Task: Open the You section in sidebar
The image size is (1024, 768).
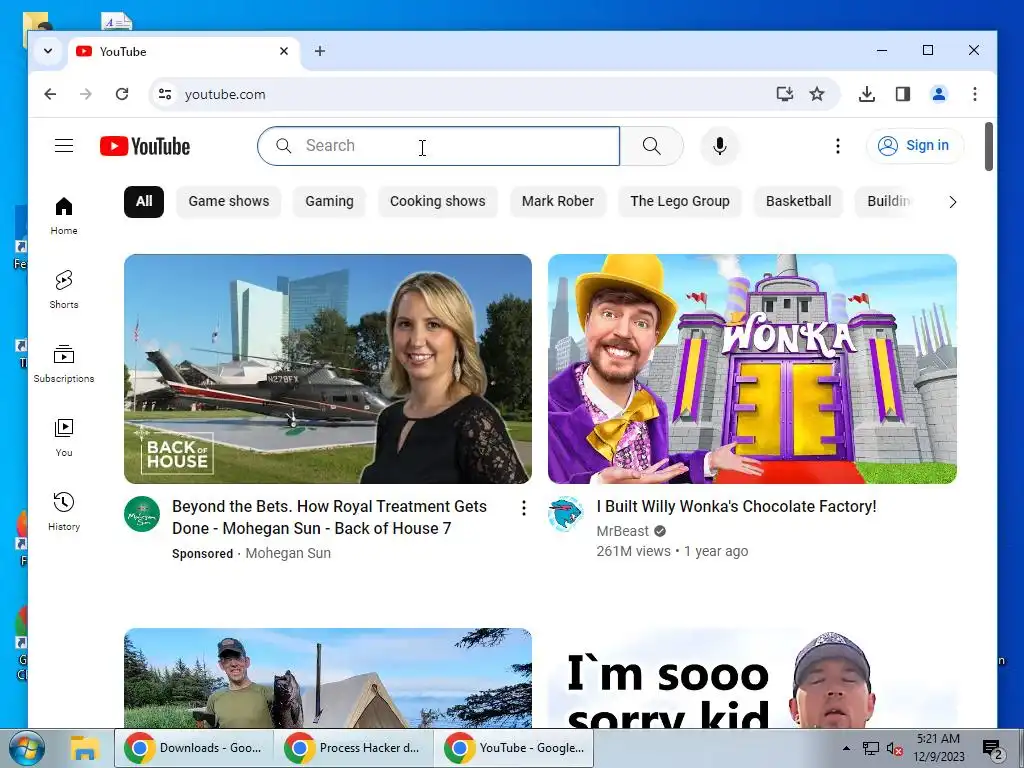Action: coord(64,437)
